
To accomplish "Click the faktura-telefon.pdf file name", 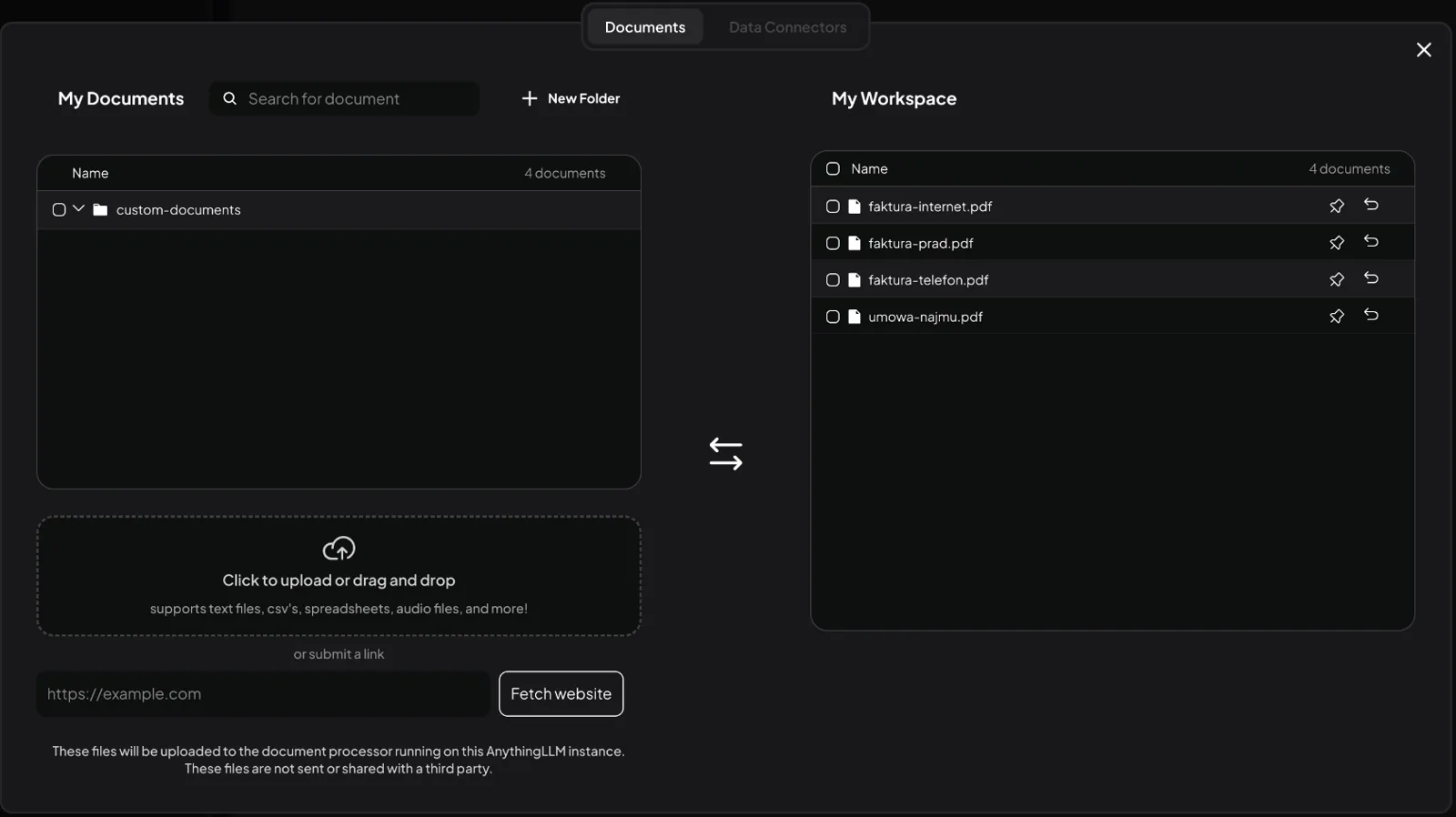I will pos(928,280).
